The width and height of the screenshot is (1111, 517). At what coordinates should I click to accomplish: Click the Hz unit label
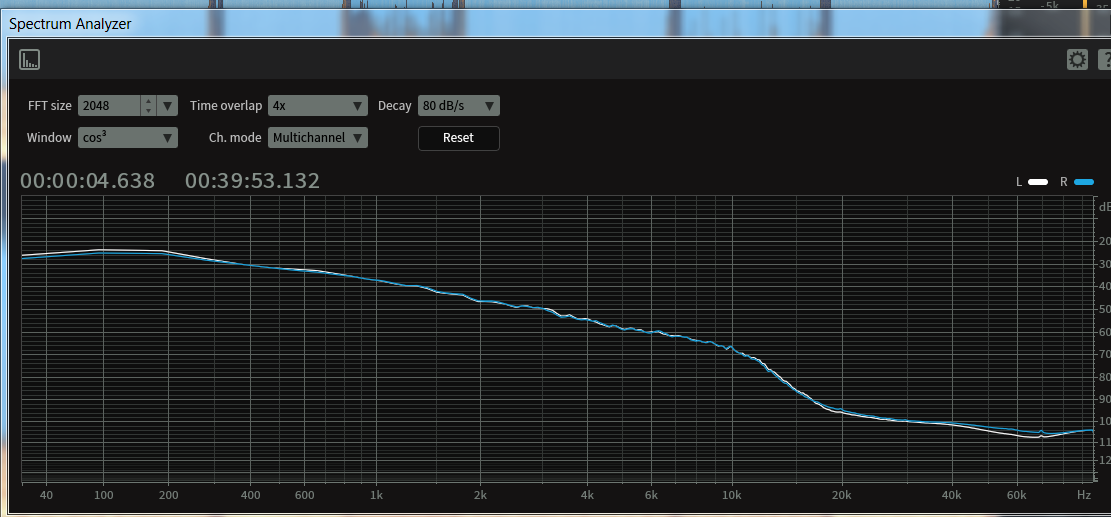tap(1084, 494)
